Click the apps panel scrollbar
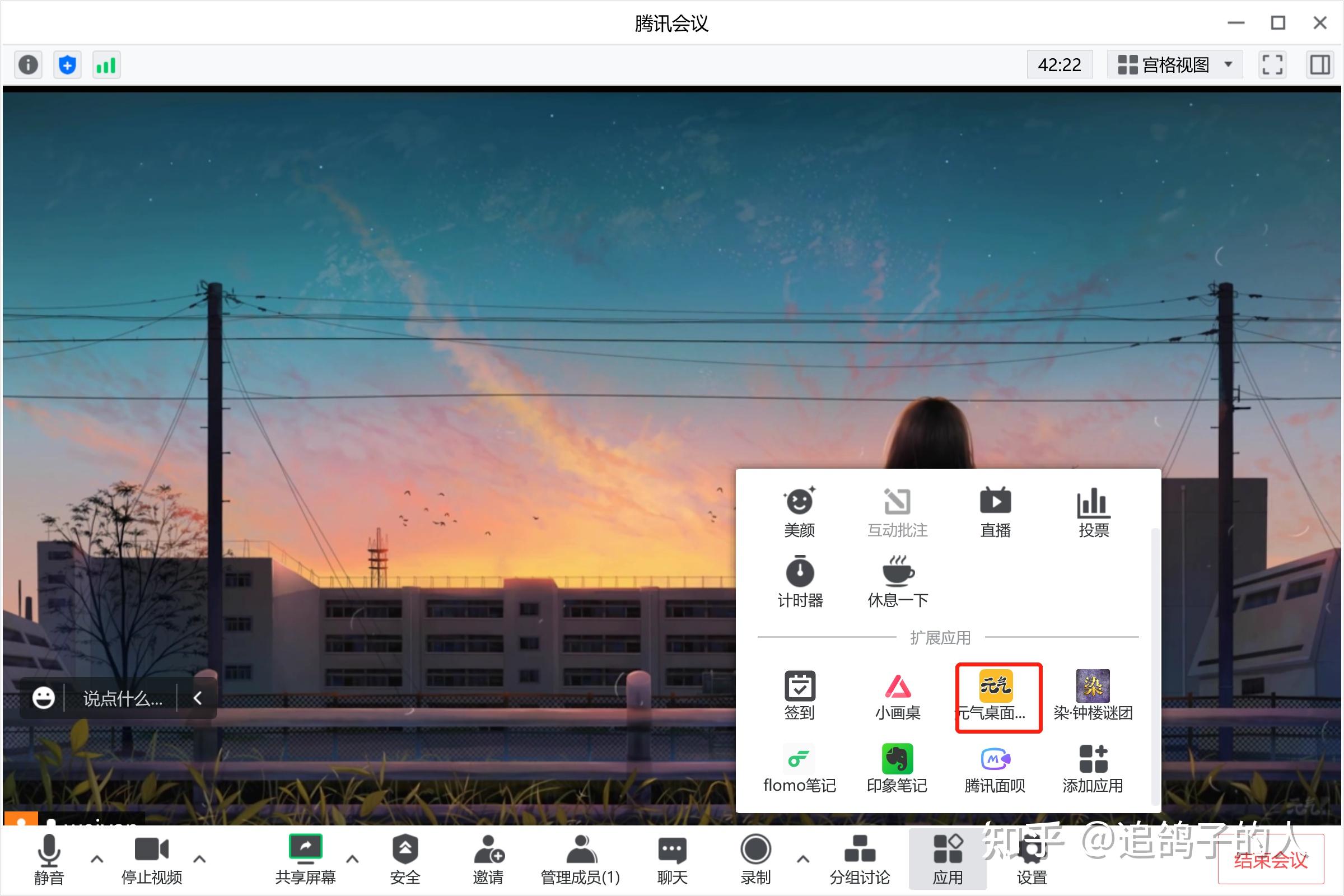The height and width of the screenshot is (896, 1344). tap(1154, 666)
